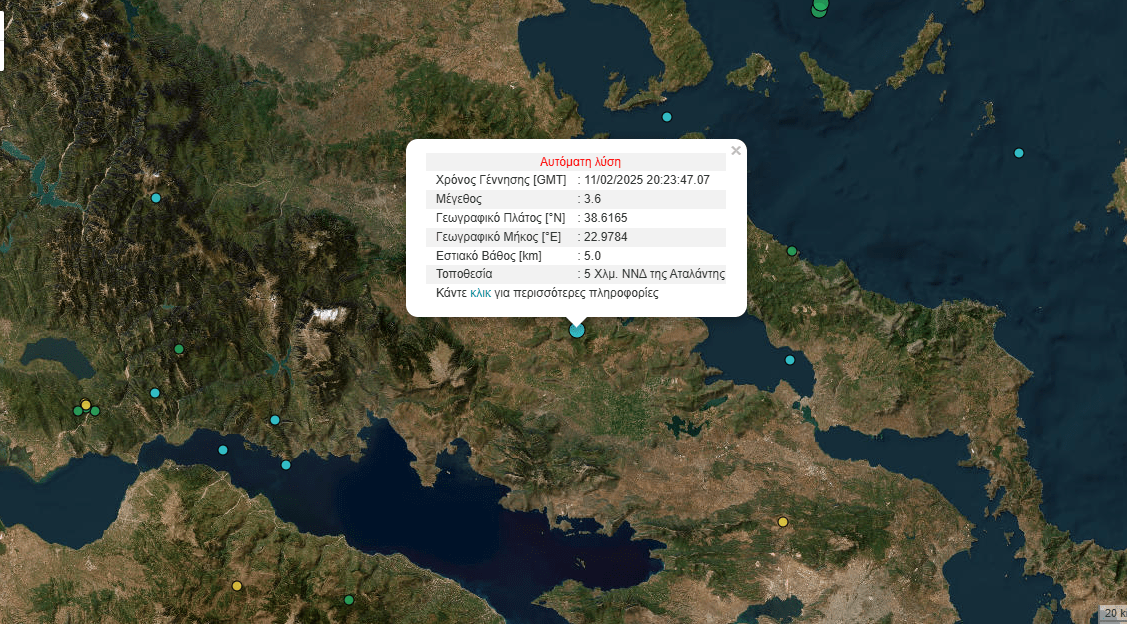
Task: Open the 'κλικ' link for more information
Action: click(x=480, y=294)
